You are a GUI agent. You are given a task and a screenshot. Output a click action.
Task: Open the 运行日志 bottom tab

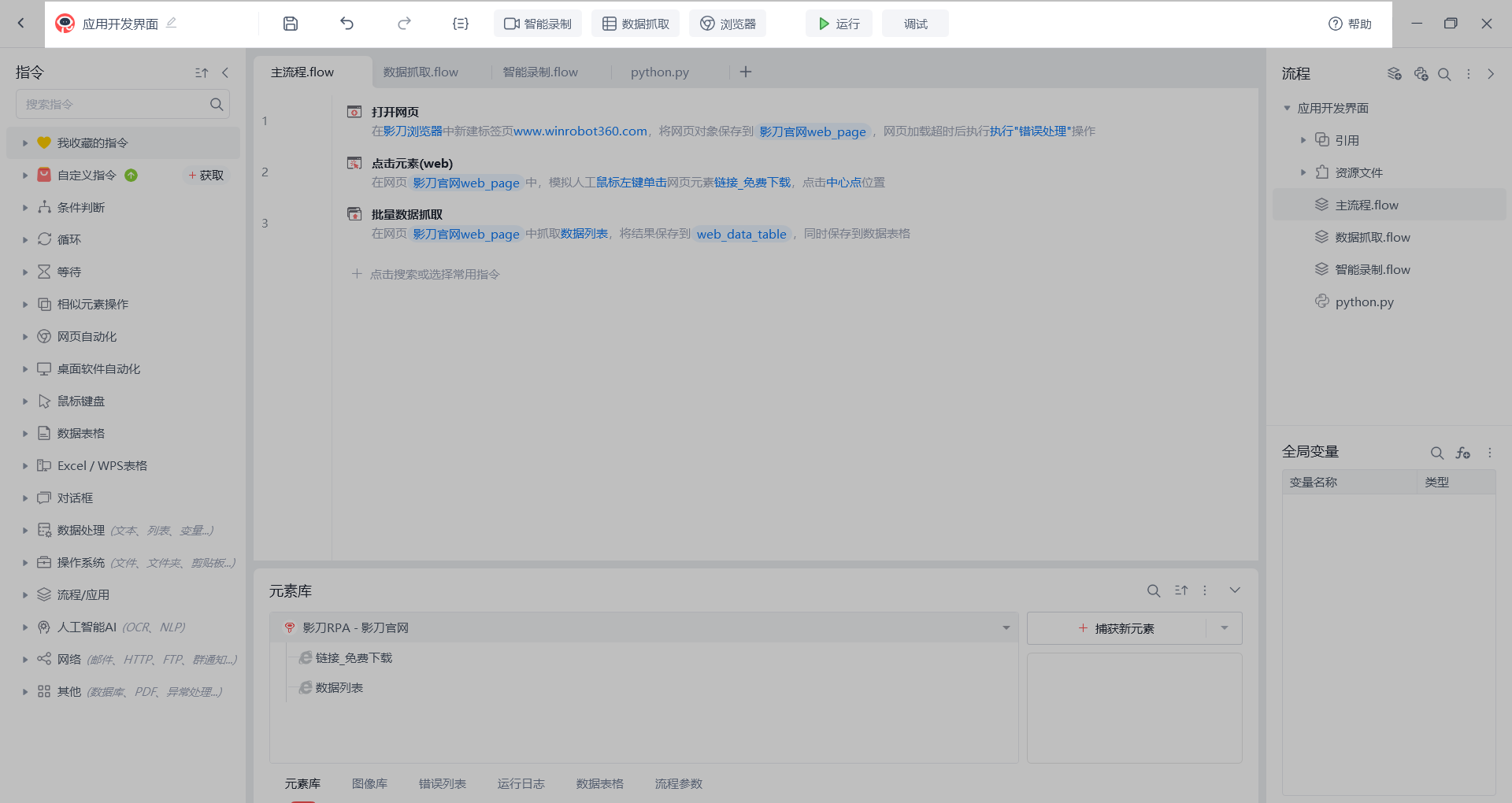pos(521,783)
